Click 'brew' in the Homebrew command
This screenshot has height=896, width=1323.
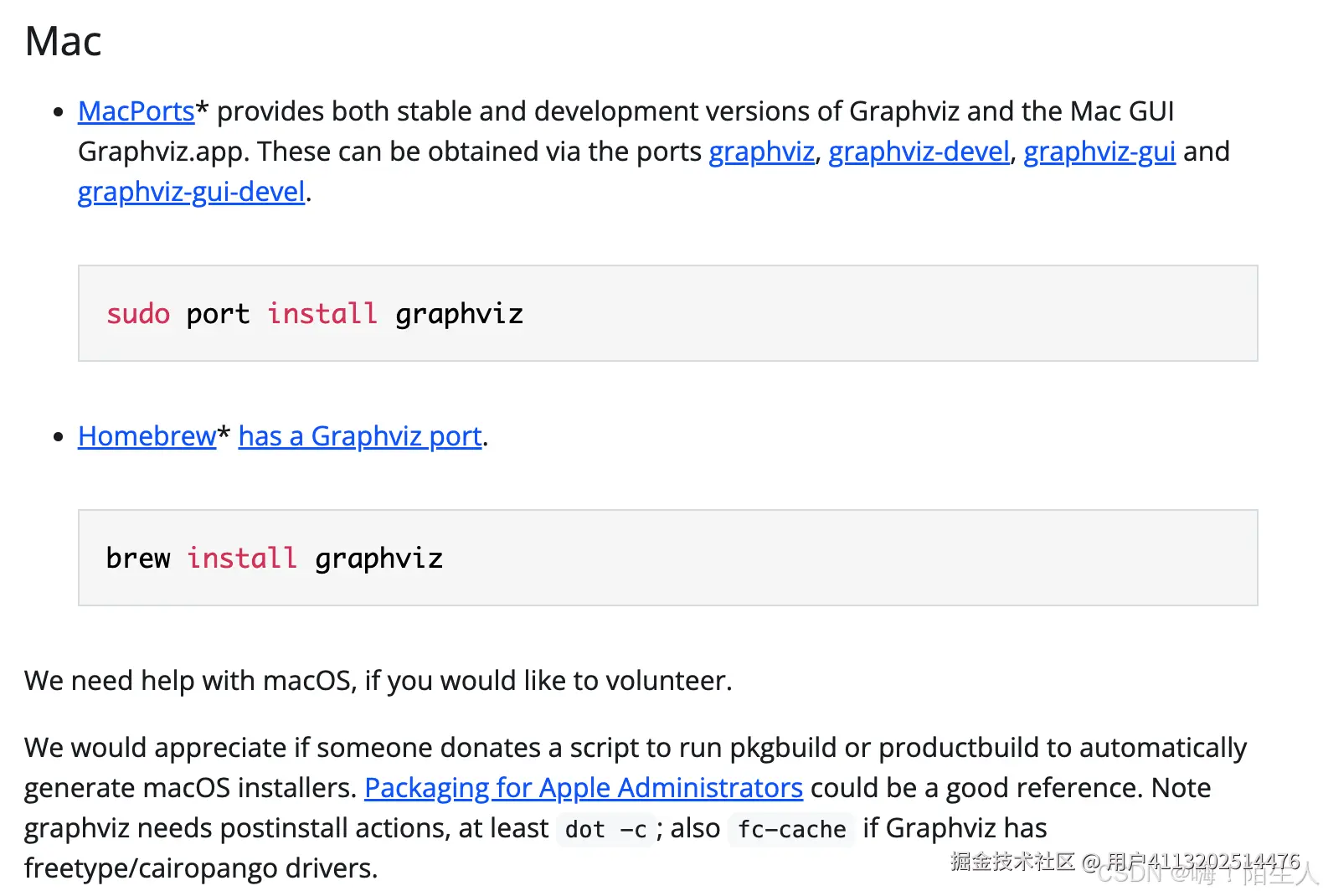click(x=138, y=559)
